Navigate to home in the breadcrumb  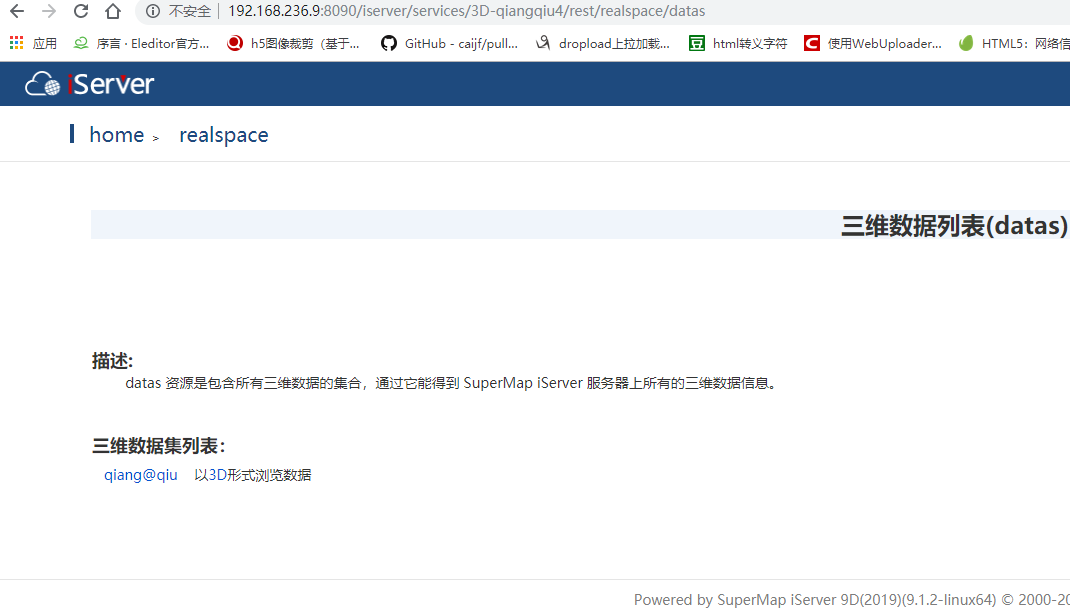click(117, 134)
